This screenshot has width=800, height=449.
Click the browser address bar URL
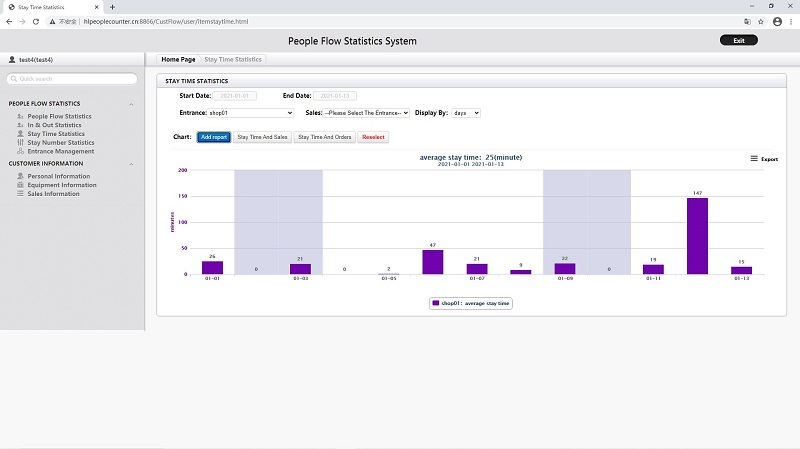[166, 21]
